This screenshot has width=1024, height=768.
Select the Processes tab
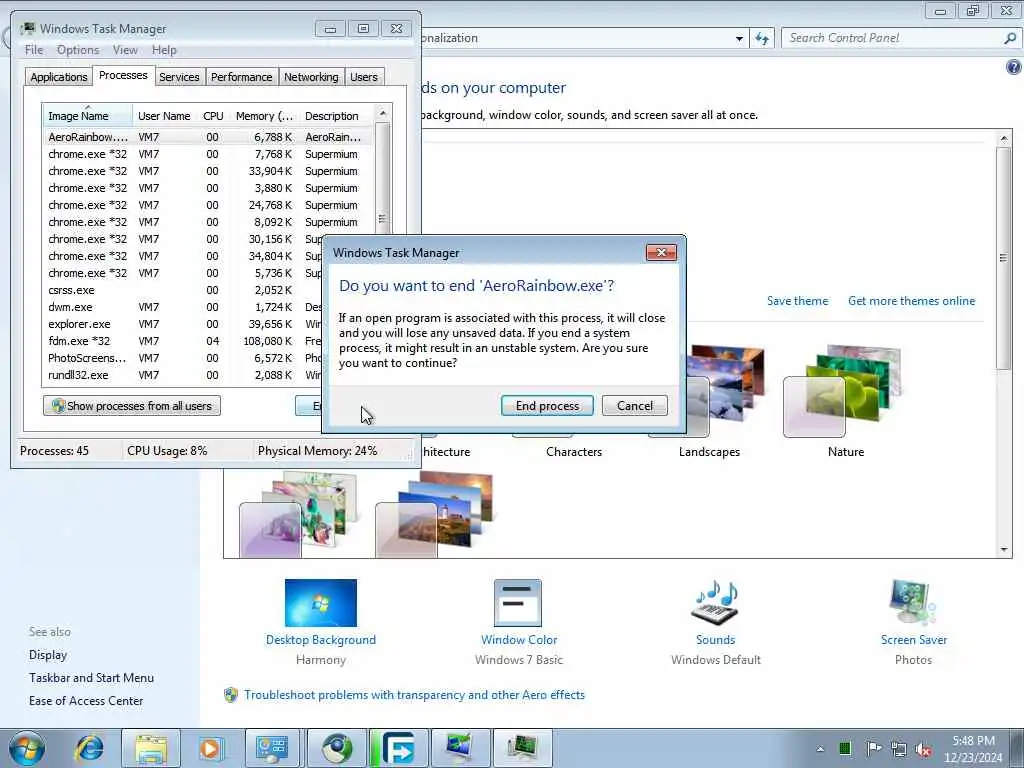[123, 75]
